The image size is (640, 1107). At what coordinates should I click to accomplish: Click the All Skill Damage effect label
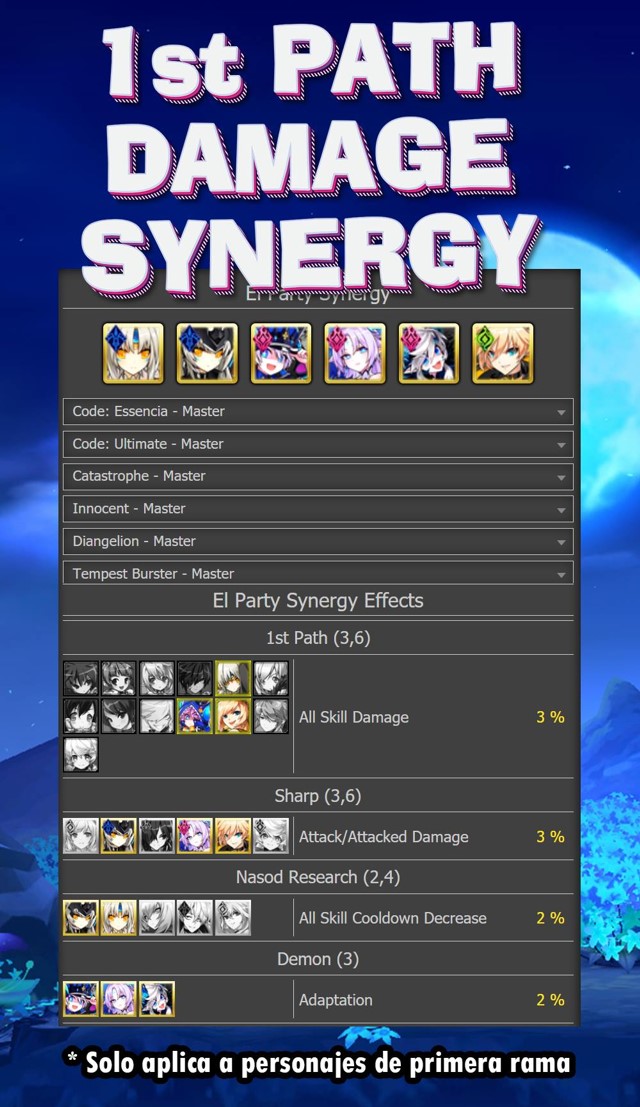click(x=354, y=717)
